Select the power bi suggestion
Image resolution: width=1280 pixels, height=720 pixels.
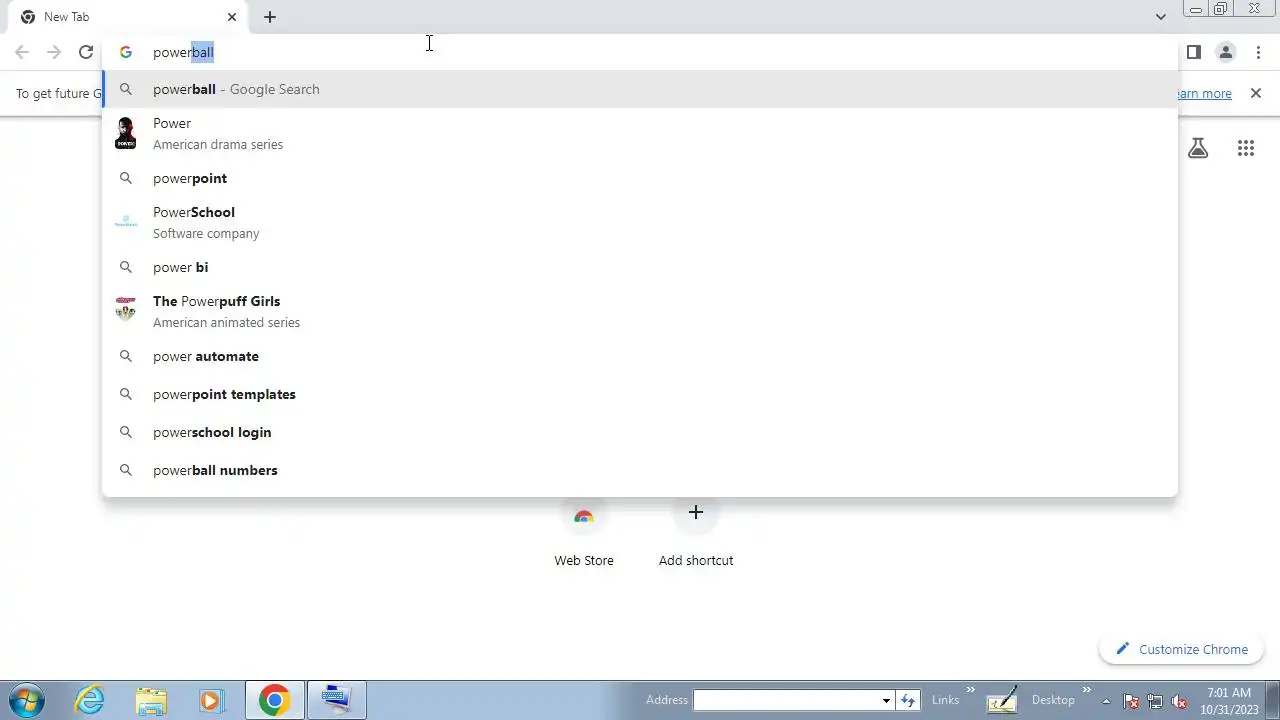coord(640,267)
